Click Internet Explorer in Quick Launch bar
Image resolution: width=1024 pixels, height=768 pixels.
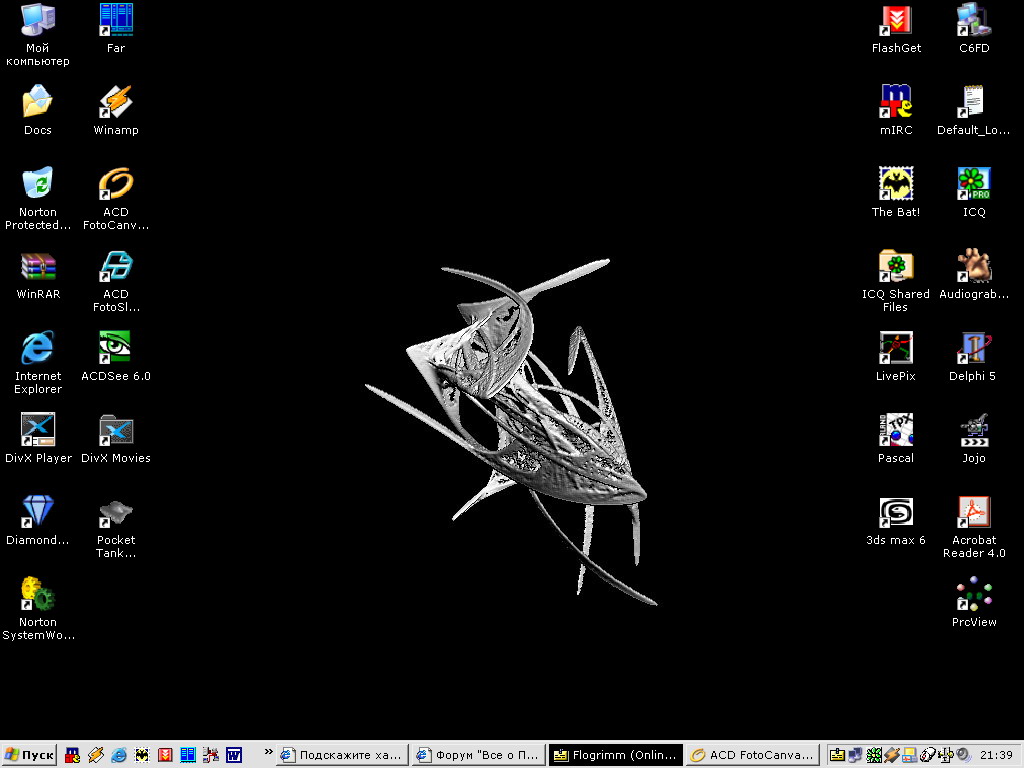pyautogui.click(x=119, y=755)
